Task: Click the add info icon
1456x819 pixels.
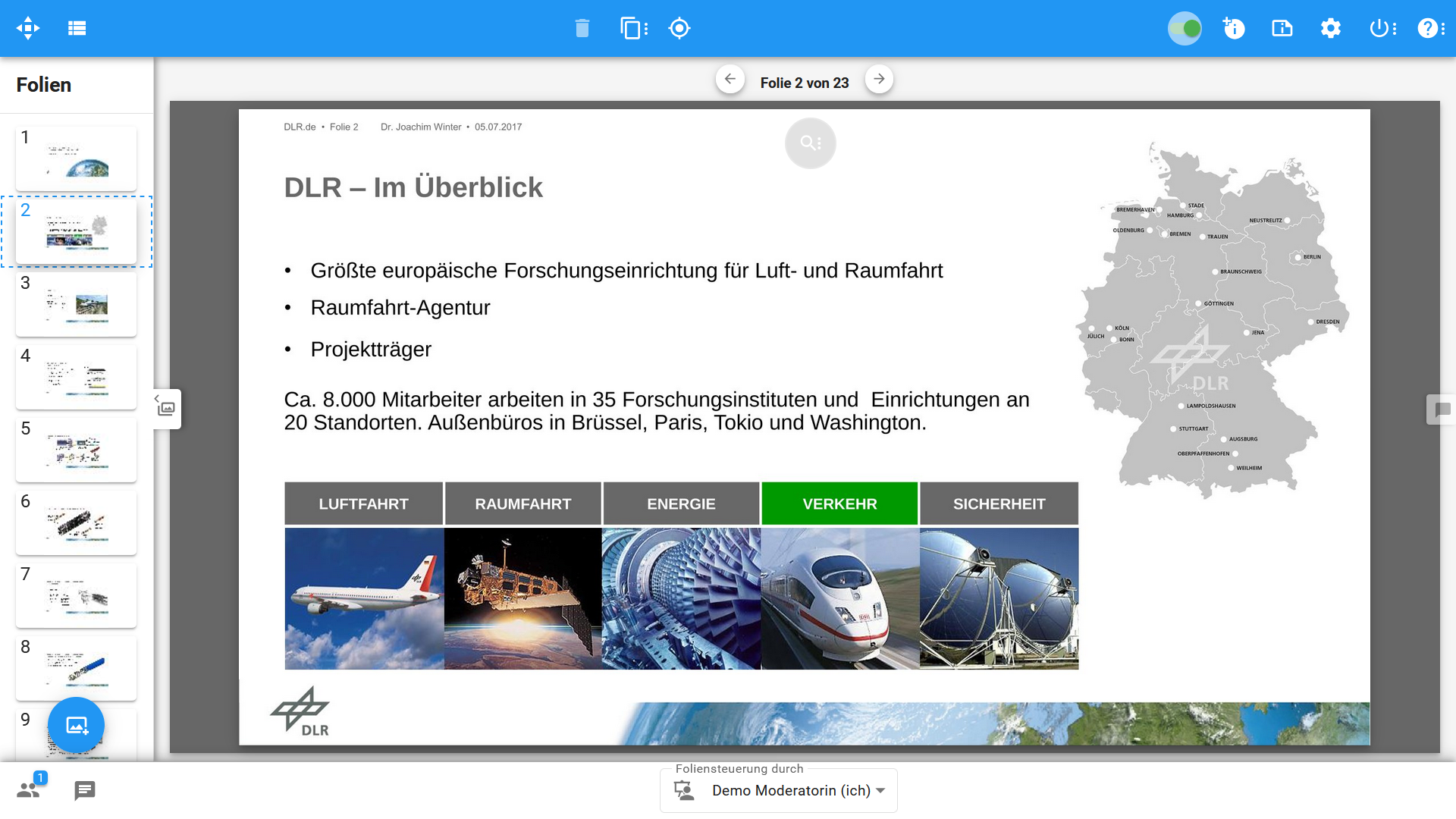Action: (x=1234, y=28)
